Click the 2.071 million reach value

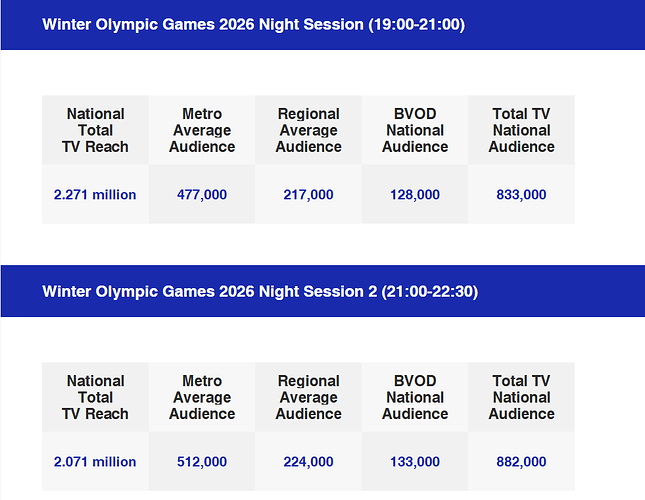tap(95, 461)
